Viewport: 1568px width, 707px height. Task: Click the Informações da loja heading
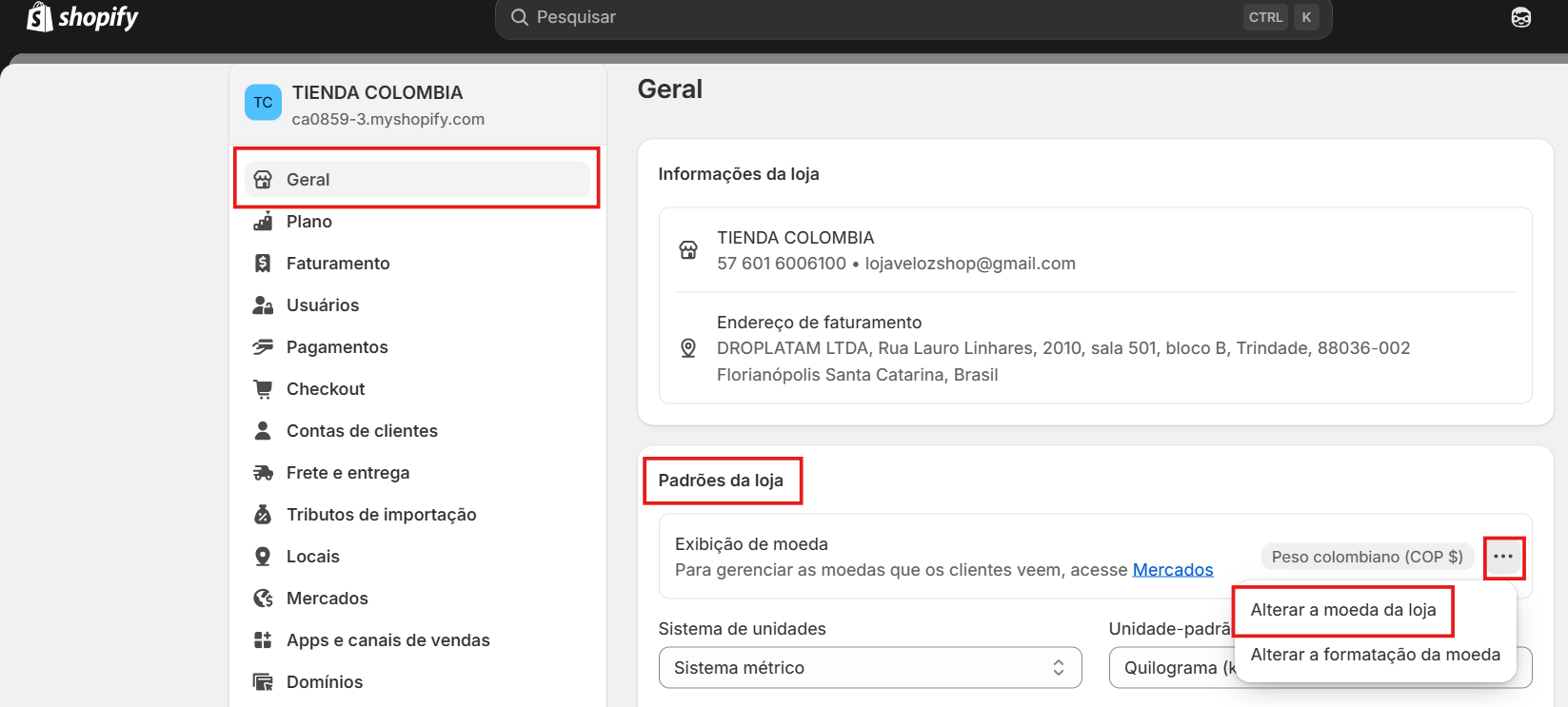click(739, 174)
